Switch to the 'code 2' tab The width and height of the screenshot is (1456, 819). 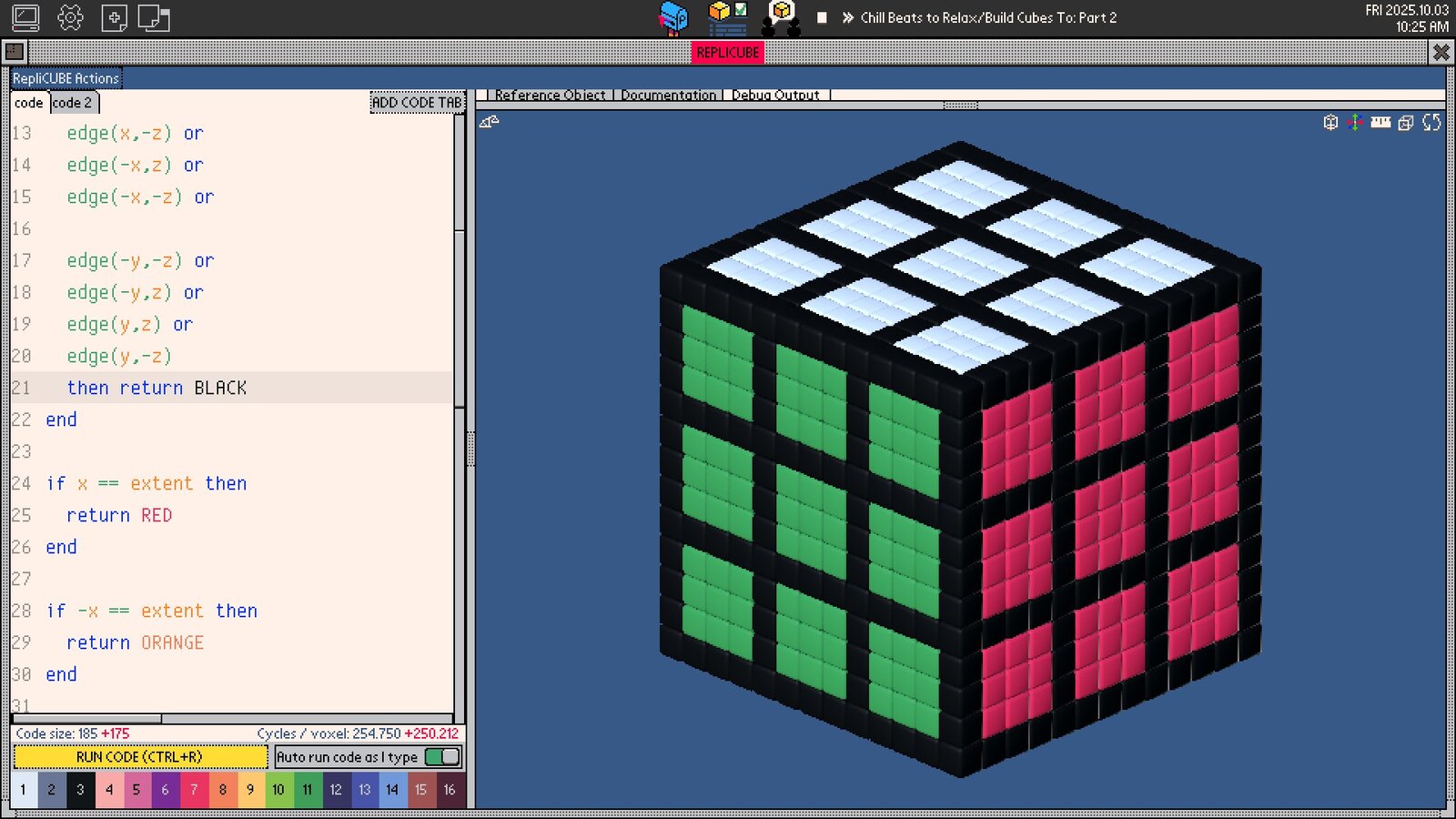pyautogui.click(x=73, y=103)
